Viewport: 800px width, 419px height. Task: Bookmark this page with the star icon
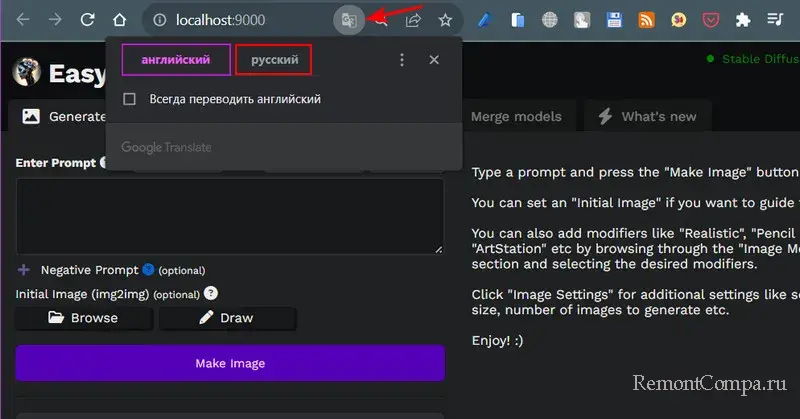446,19
